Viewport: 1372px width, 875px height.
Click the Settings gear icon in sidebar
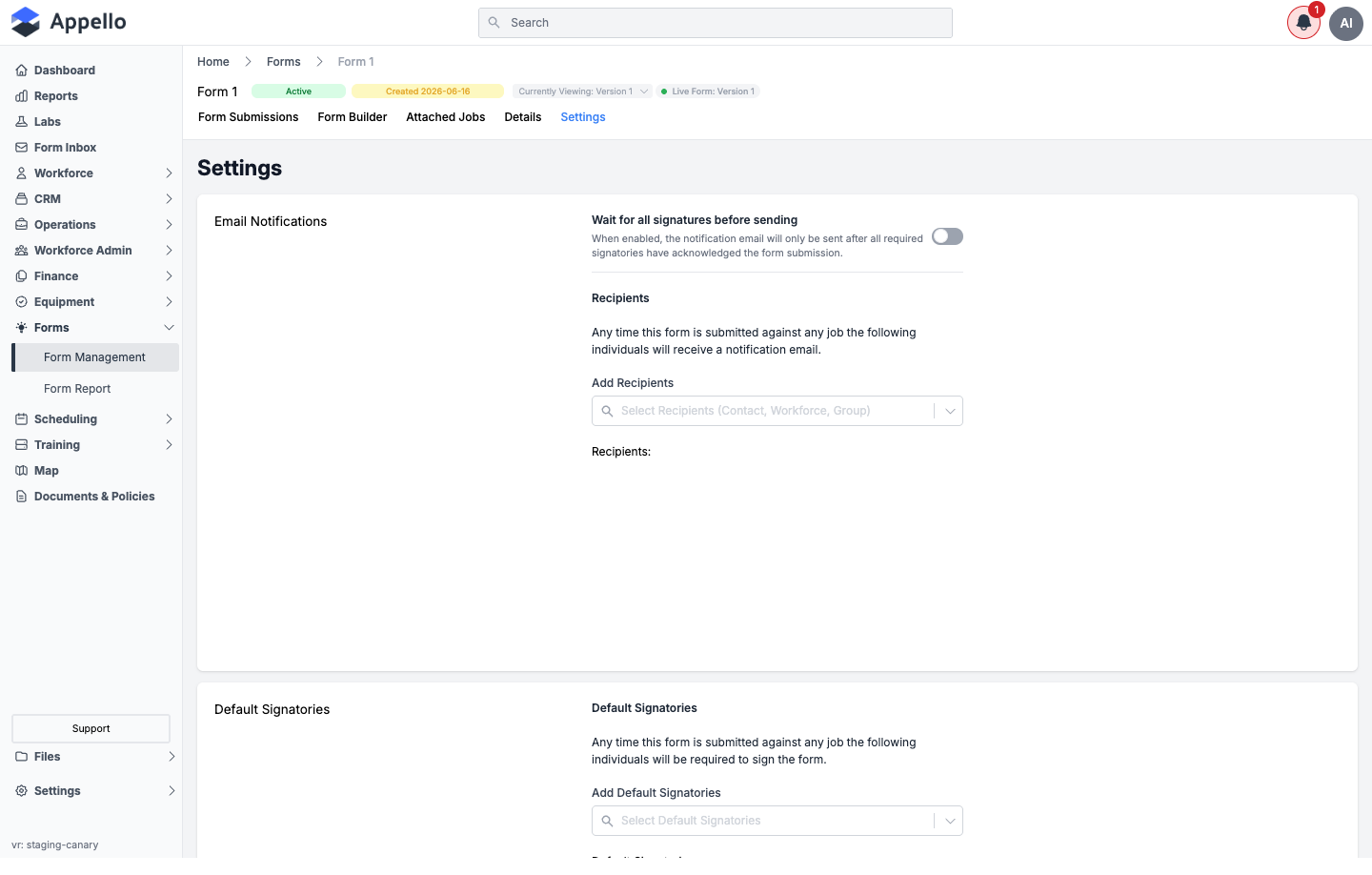[21, 791]
